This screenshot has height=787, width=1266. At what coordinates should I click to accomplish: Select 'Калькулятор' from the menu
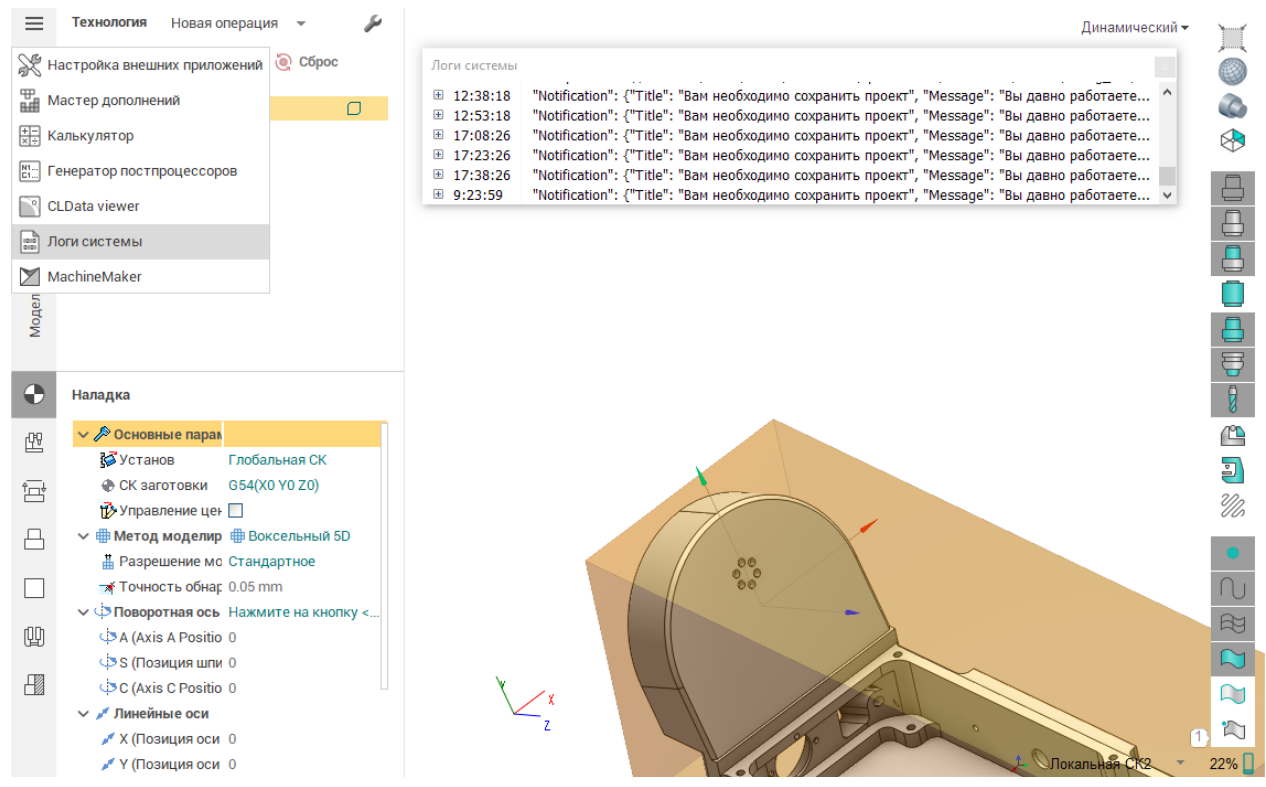point(90,136)
